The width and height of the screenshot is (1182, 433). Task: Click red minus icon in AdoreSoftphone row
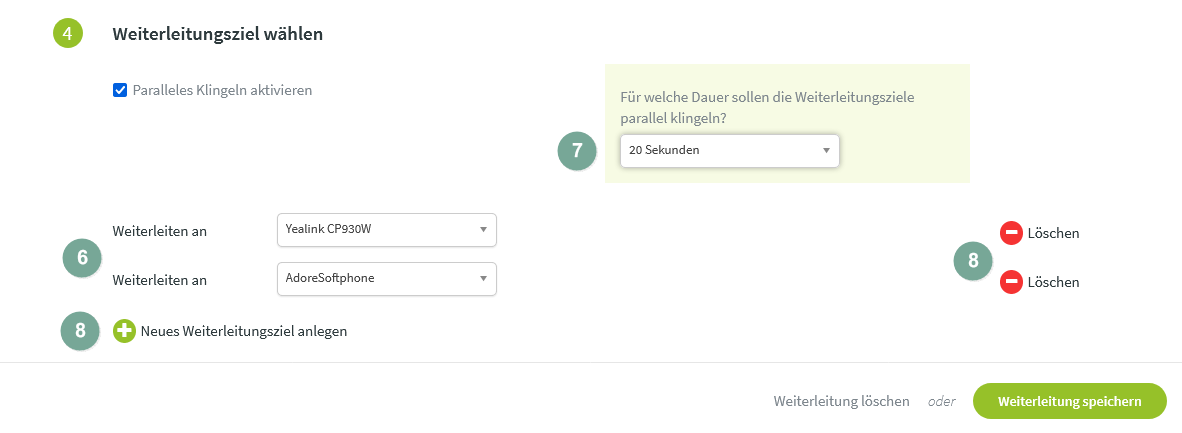[1011, 282]
